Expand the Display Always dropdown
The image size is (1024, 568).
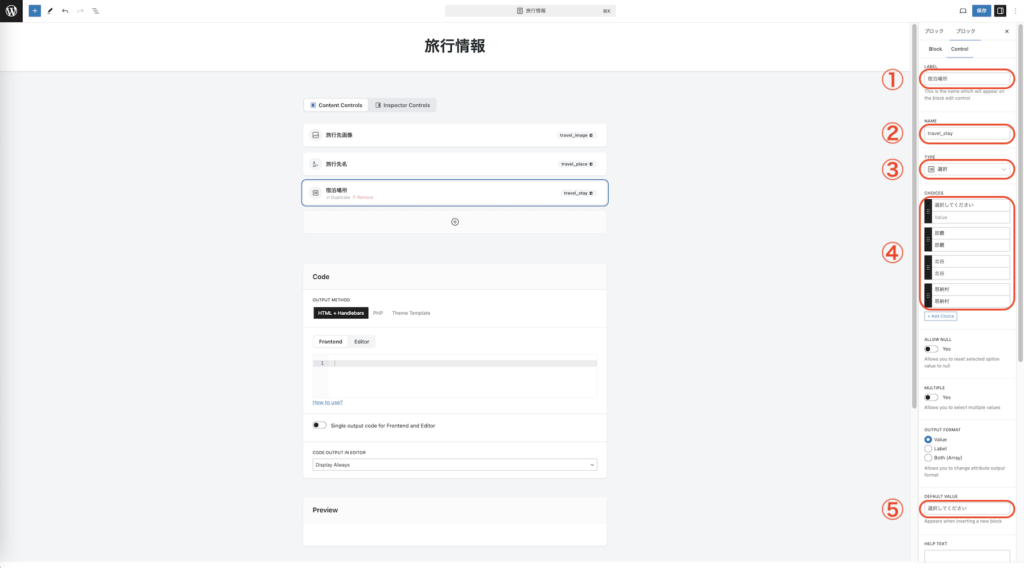[x=455, y=465]
